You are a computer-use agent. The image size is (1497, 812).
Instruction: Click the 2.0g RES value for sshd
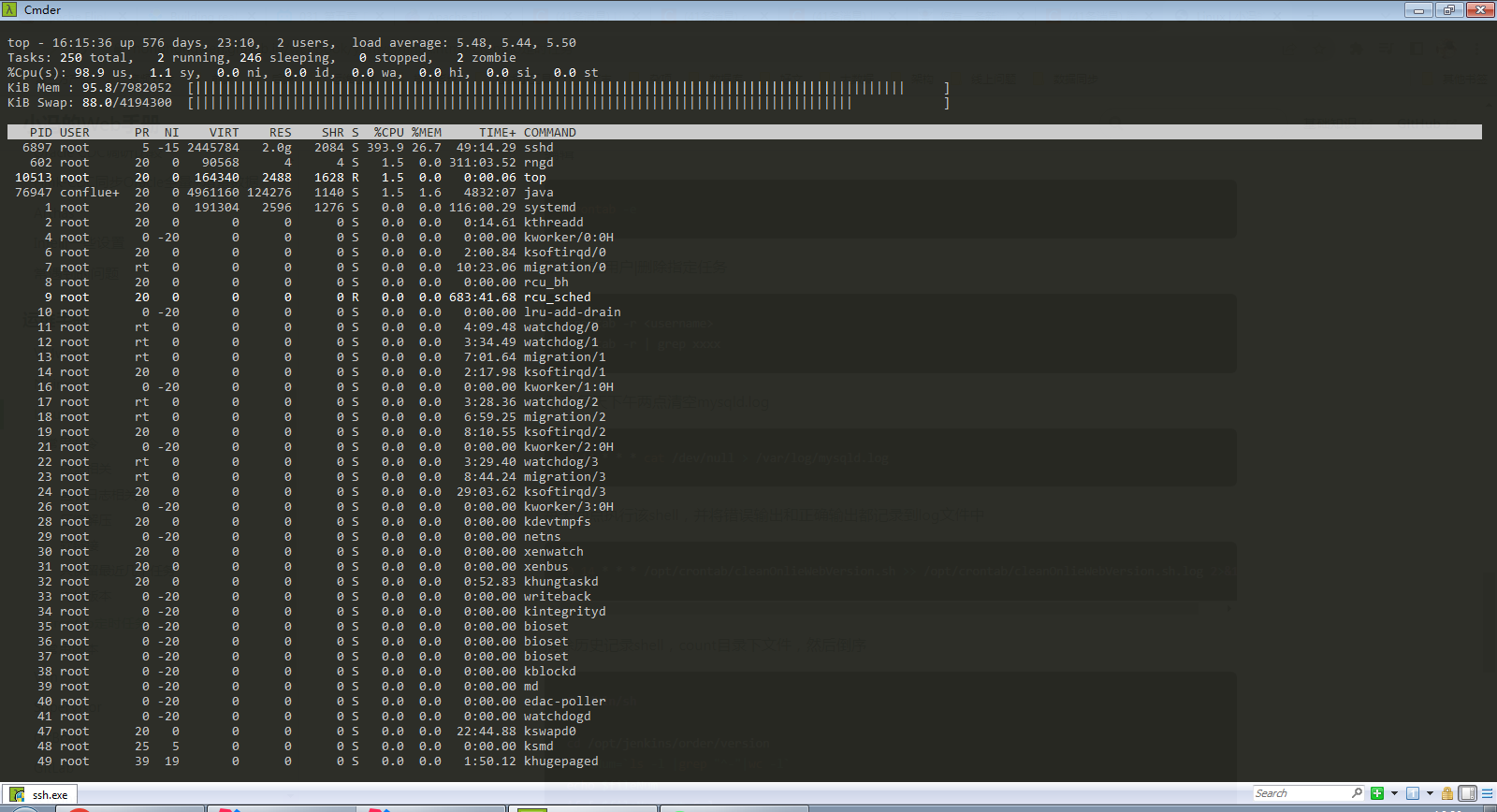tap(277, 148)
